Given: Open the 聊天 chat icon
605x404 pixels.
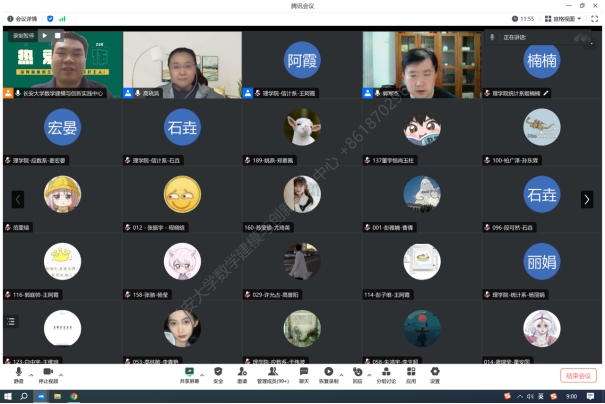Looking at the screenshot, I should [303, 374].
